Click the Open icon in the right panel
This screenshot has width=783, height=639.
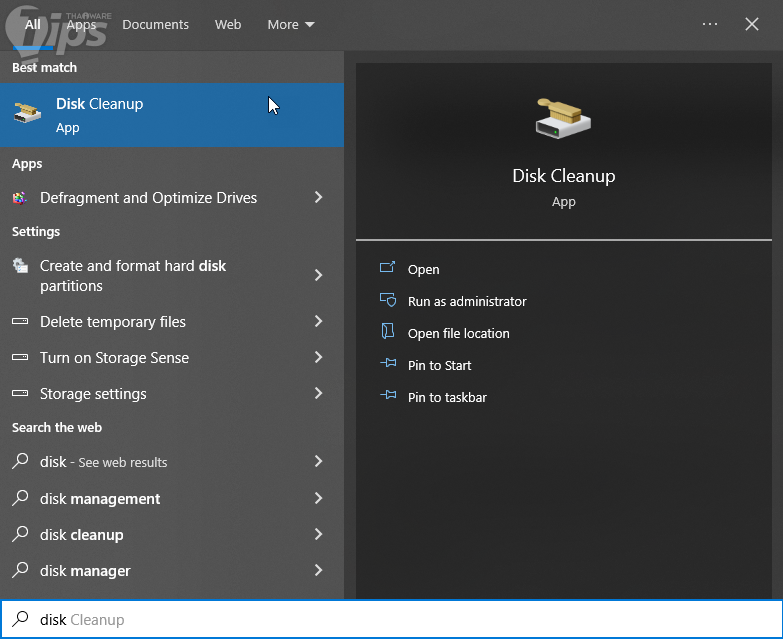coord(388,269)
